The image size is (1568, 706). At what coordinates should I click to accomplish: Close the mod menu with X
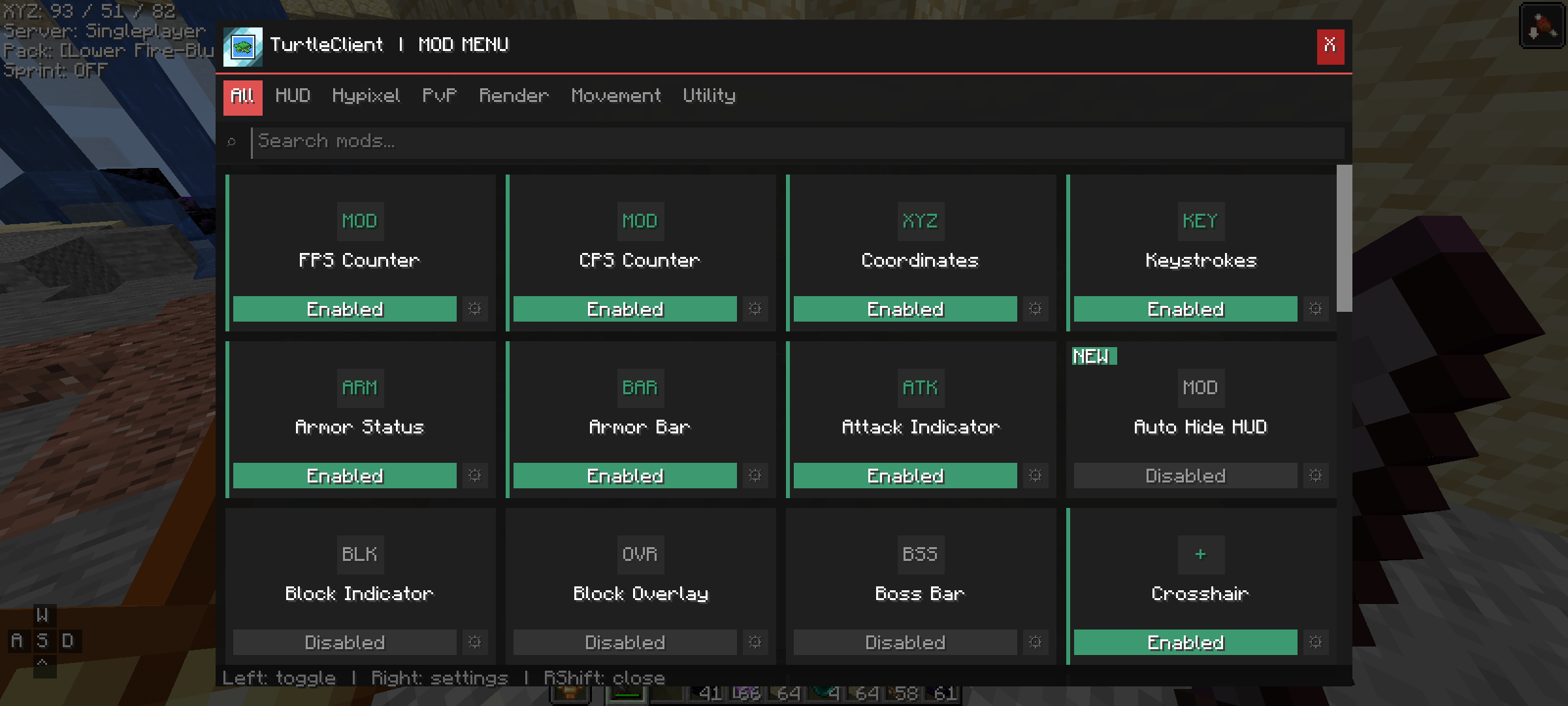tap(1330, 46)
